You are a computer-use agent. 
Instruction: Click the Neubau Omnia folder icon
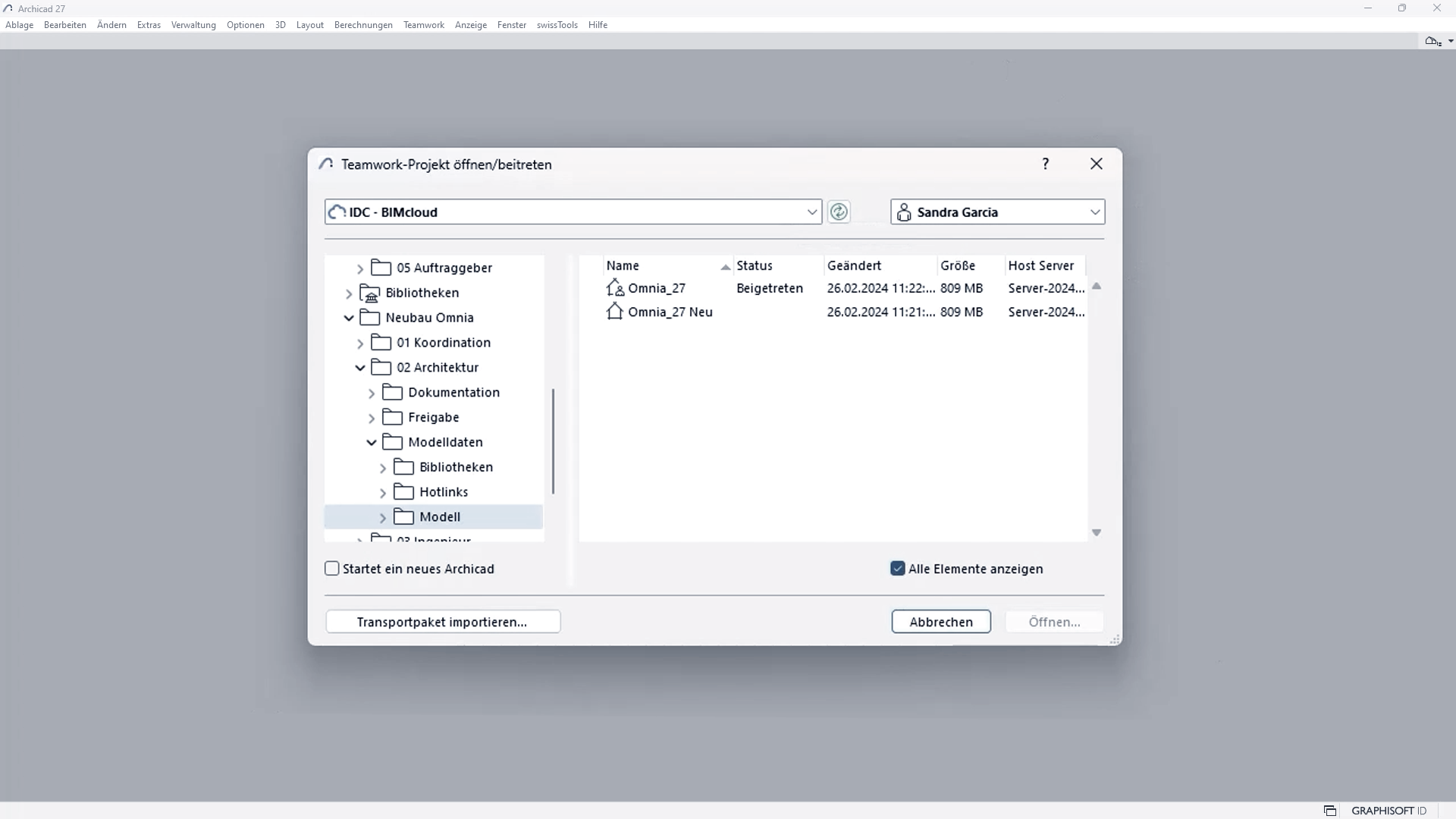[370, 317]
